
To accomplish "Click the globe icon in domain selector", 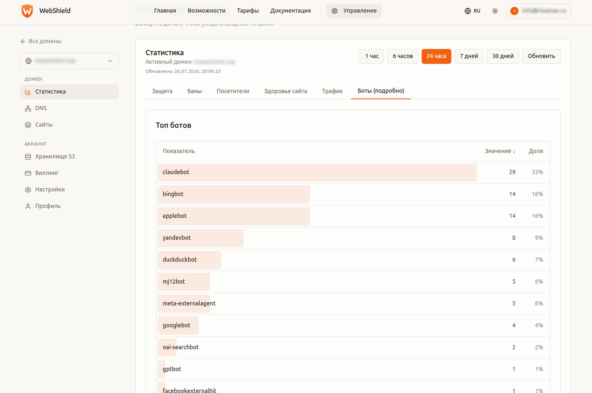I will point(28,61).
